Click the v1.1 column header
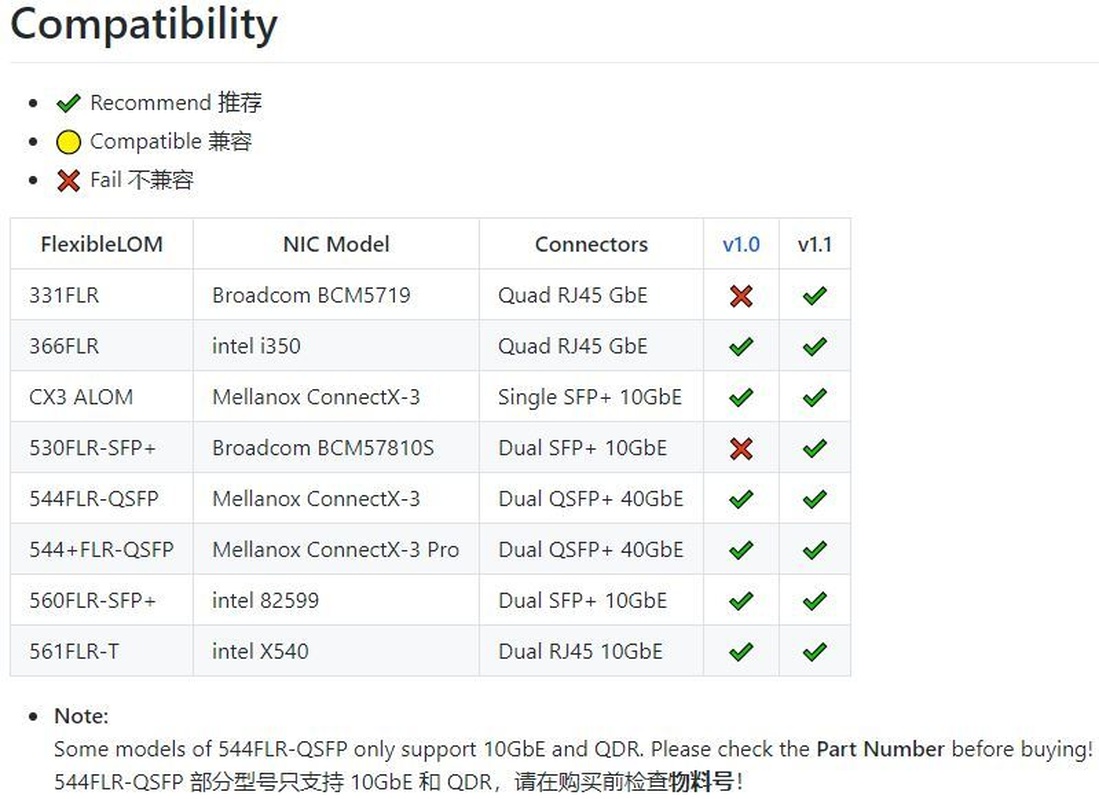 815,244
